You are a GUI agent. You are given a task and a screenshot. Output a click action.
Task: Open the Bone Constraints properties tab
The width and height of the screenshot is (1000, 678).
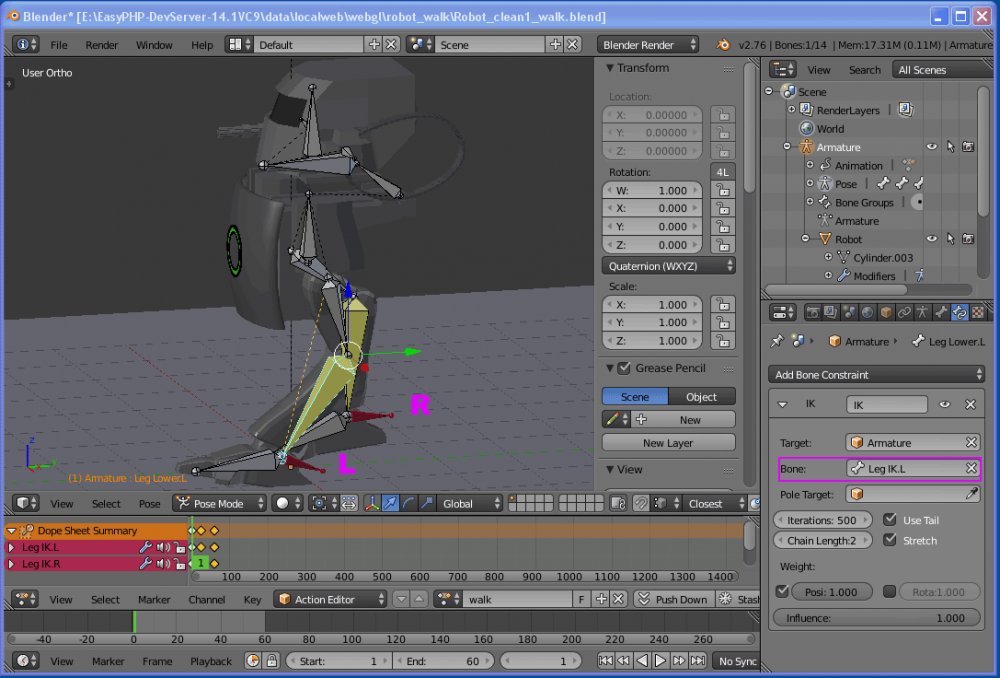pos(960,312)
